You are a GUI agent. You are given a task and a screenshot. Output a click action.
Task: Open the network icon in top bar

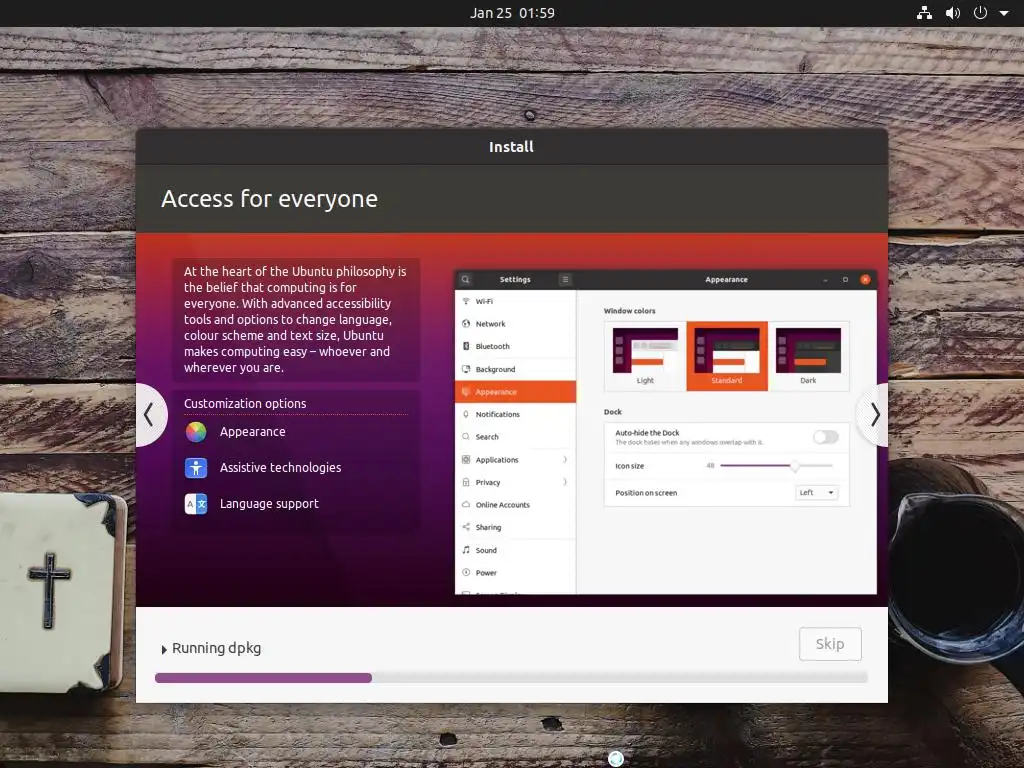924,13
